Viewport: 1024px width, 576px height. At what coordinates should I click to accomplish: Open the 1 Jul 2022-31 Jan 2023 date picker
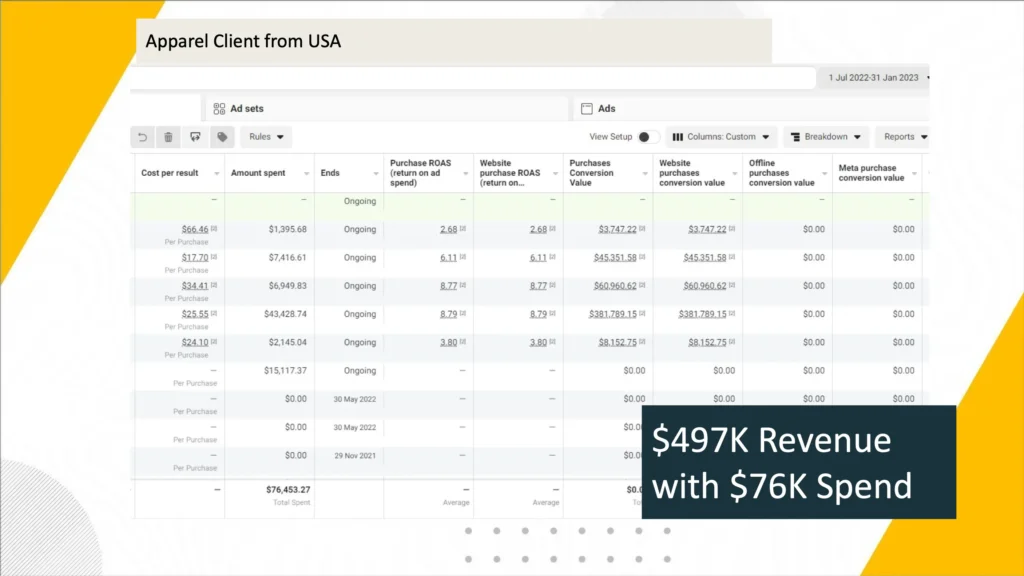(x=874, y=78)
